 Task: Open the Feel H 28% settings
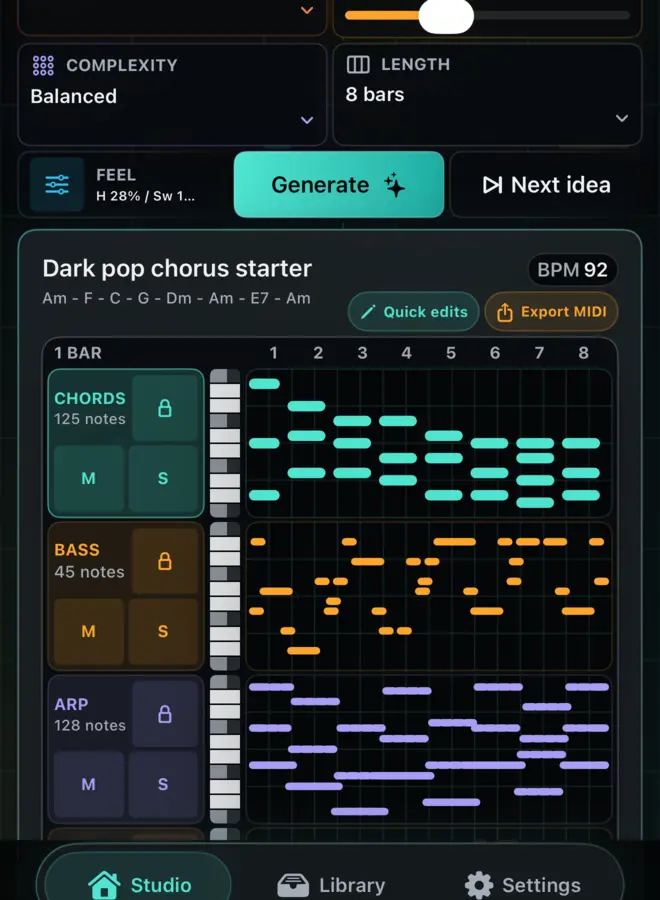pos(125,184)
